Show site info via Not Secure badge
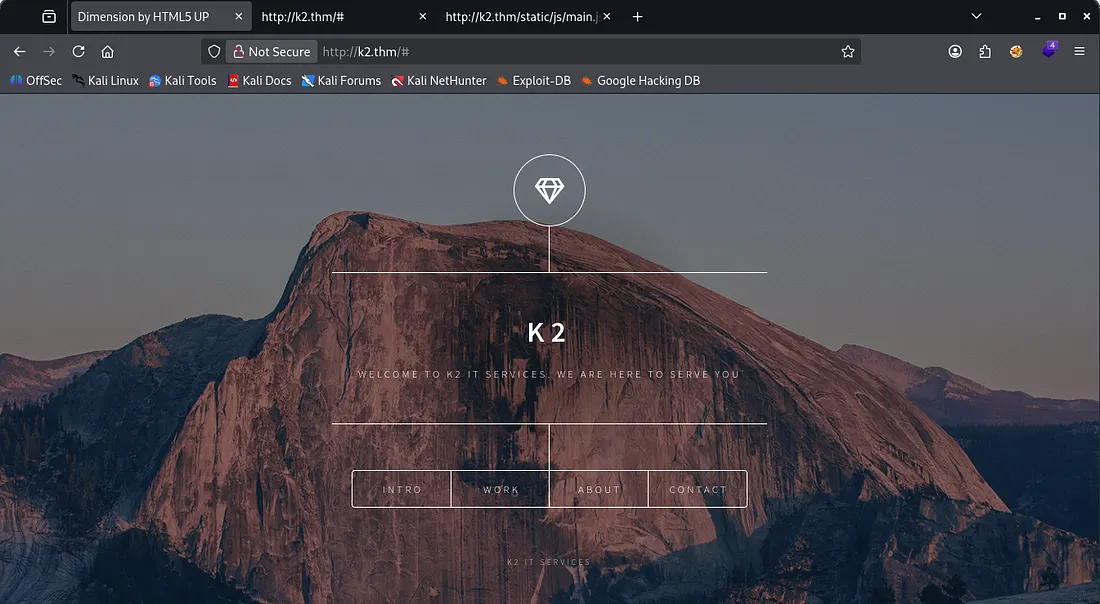Screen dimensions: 1100x604 click(271, 52)
